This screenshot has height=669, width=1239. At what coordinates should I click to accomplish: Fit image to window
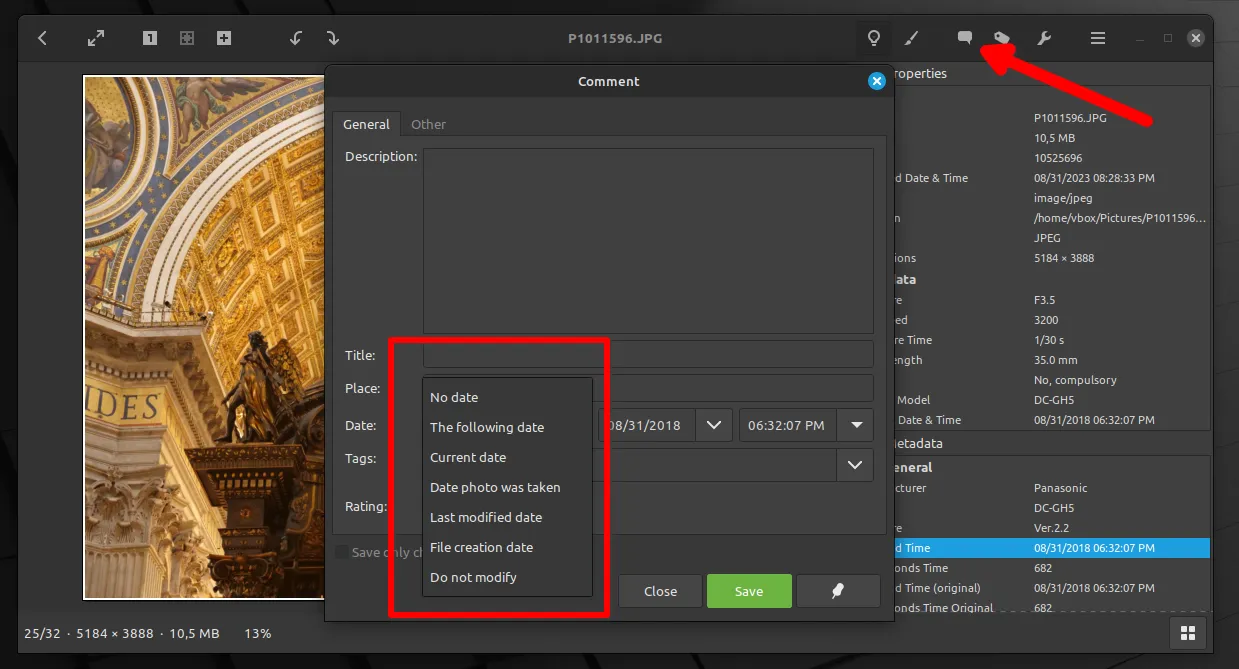[187, 37]
